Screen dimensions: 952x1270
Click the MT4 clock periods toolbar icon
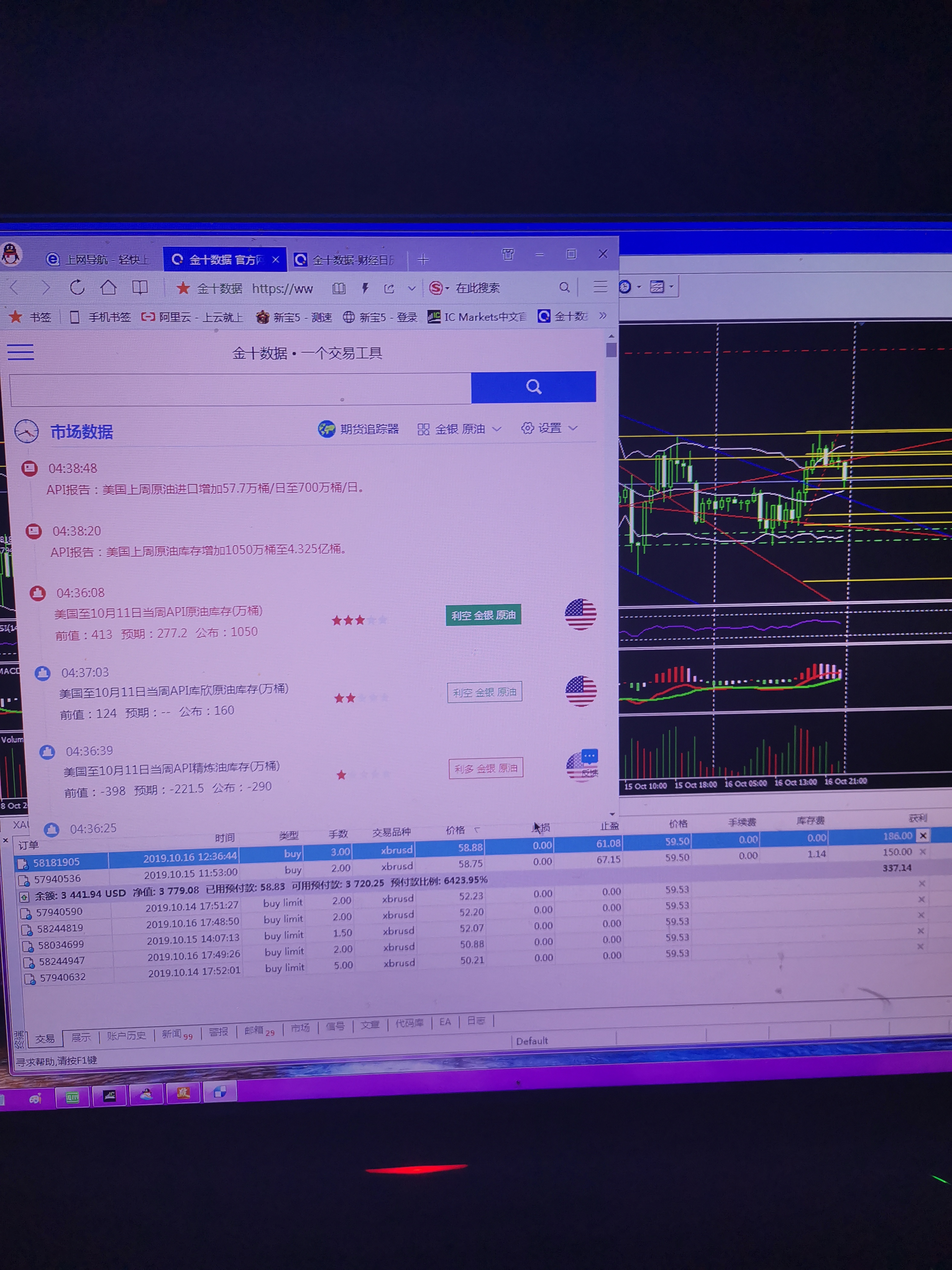(625, 286)
